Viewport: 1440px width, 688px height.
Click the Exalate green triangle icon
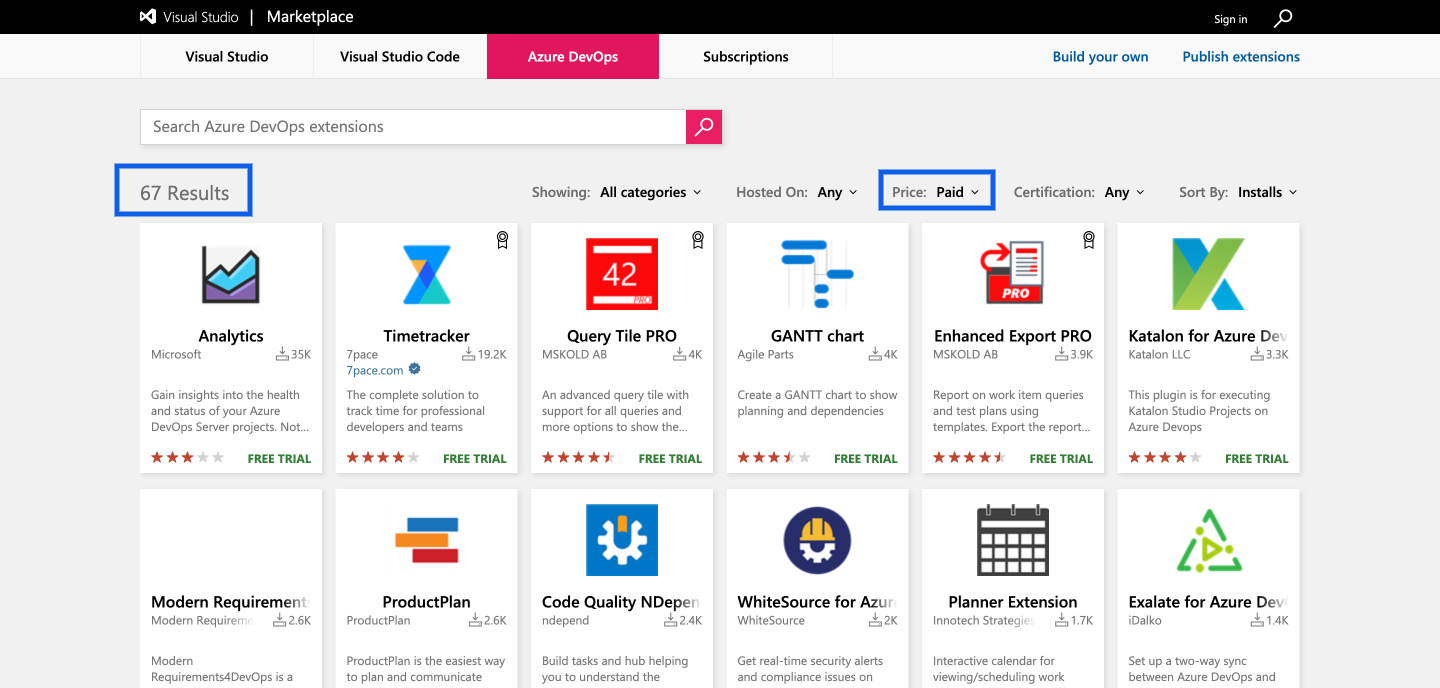tap(1208, 540)
